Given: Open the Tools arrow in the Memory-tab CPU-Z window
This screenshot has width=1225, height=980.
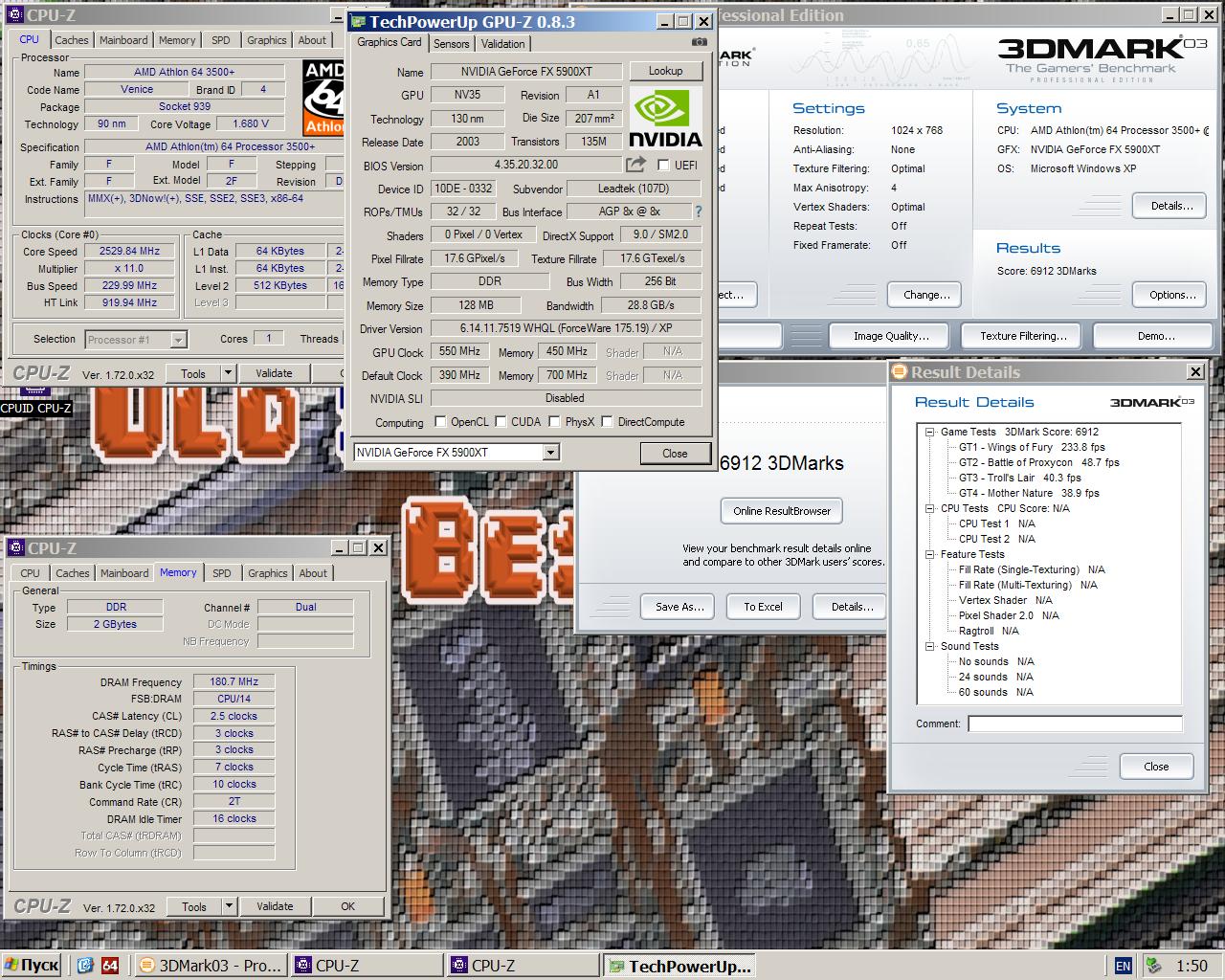Looking at the screenshot, I should point(229,906).
